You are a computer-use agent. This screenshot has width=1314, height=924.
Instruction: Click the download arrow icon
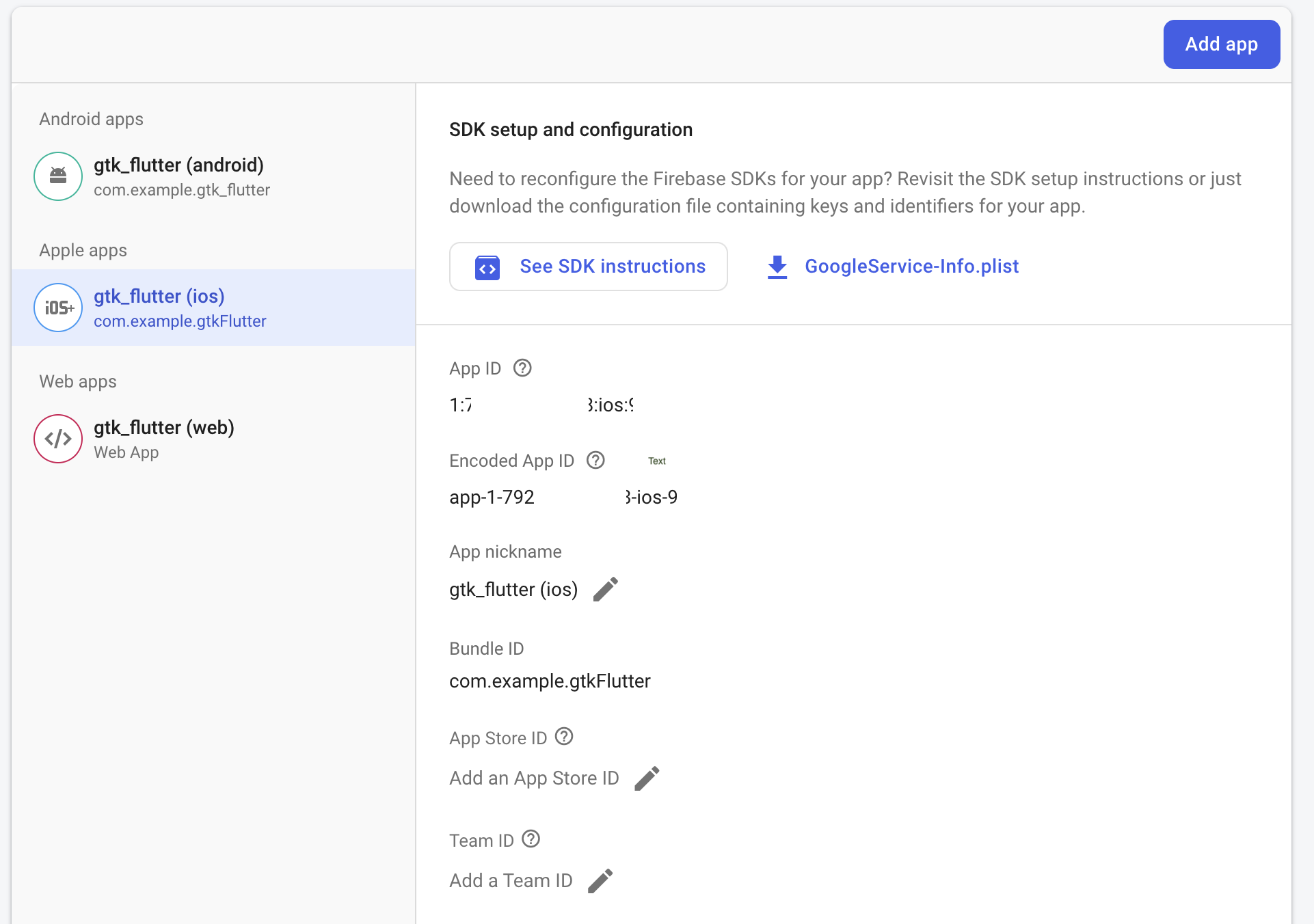coord(777,267)
